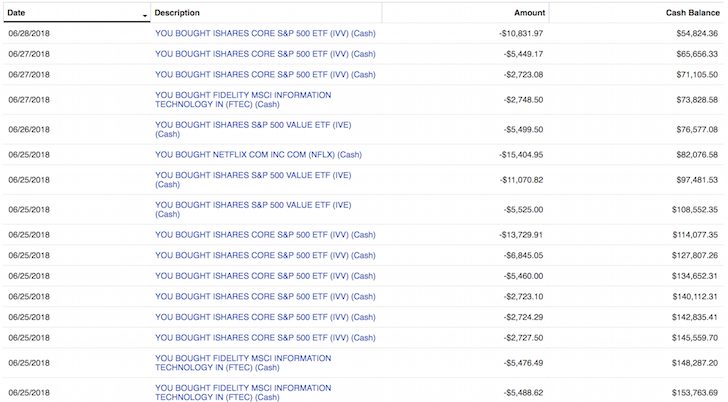The height and width of the screenshot is (402, 728).
Task: Open the IVV purchase for -$5,449.17
Action: (265, 54)
